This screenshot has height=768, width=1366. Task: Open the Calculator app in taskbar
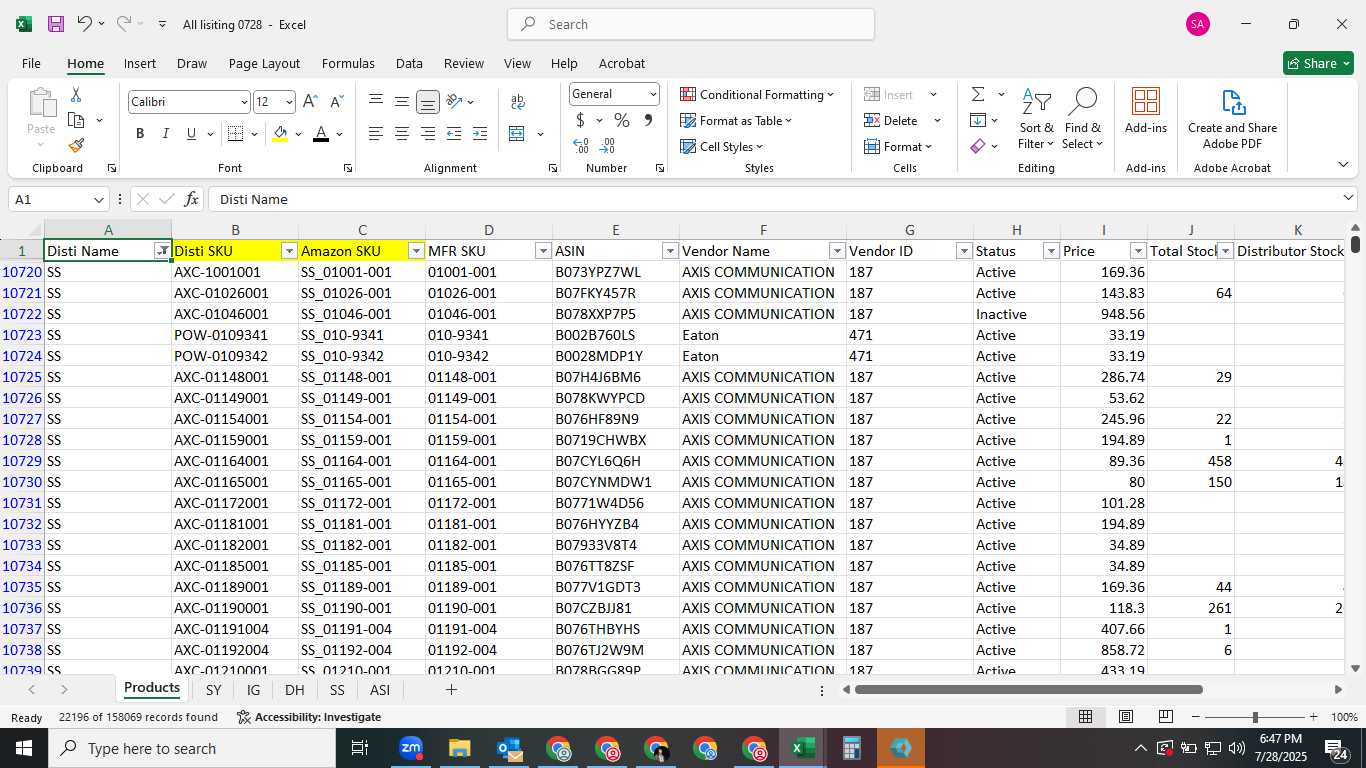point(852,748)
